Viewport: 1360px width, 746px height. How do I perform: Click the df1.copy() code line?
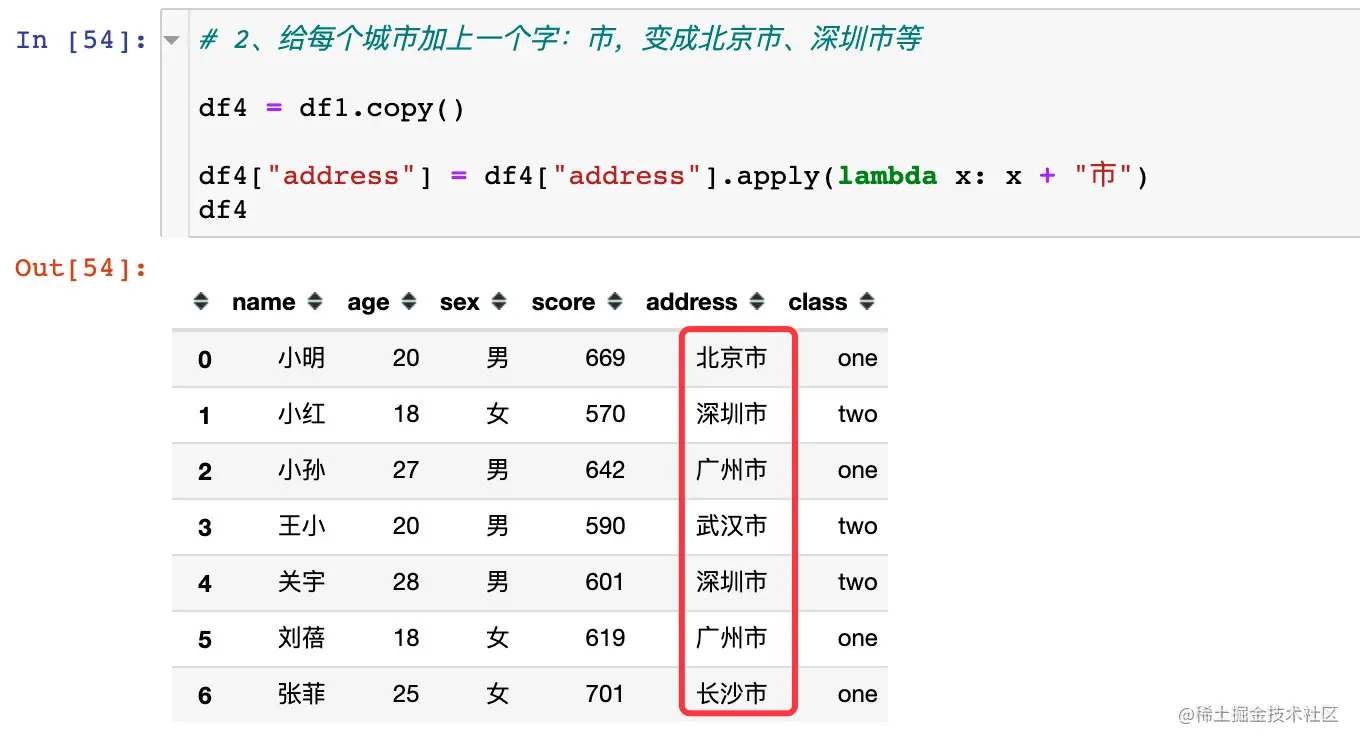332,108
